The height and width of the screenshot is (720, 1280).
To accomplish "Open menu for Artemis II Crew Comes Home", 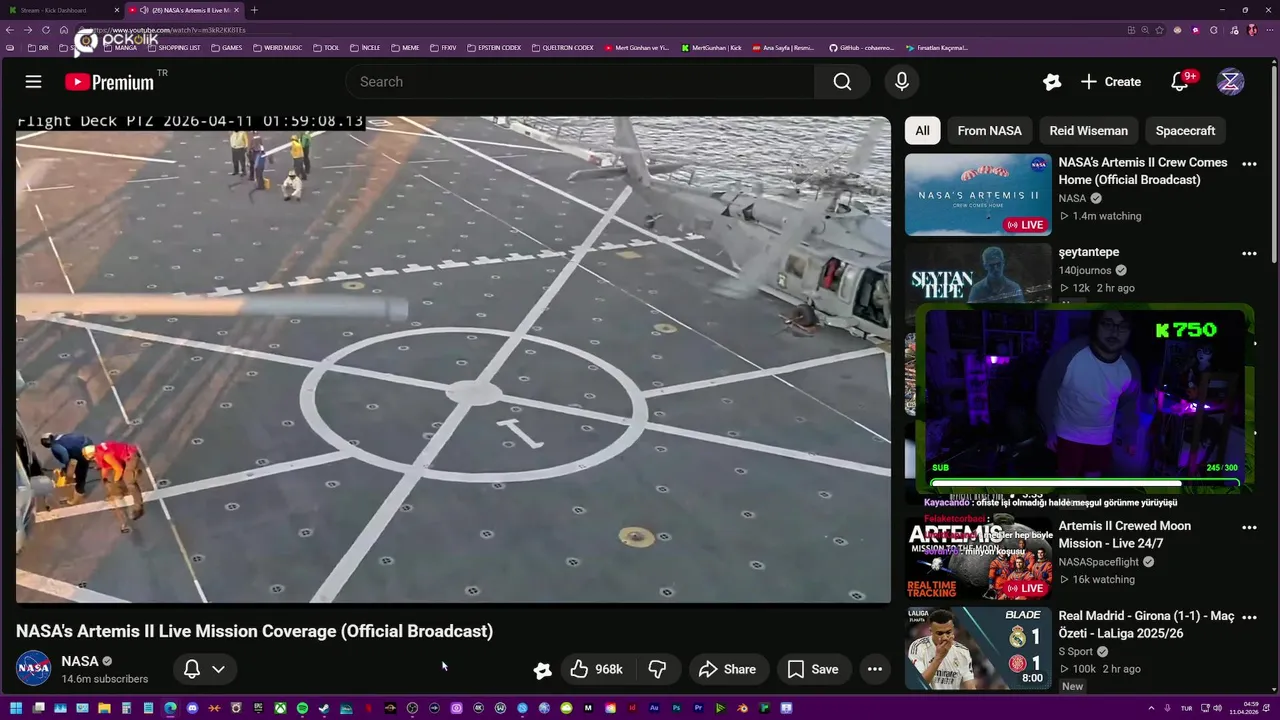I will (x=1249, y=164).
